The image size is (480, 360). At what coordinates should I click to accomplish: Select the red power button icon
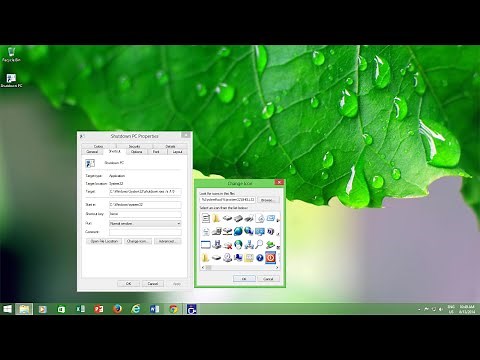click(270, 257)
